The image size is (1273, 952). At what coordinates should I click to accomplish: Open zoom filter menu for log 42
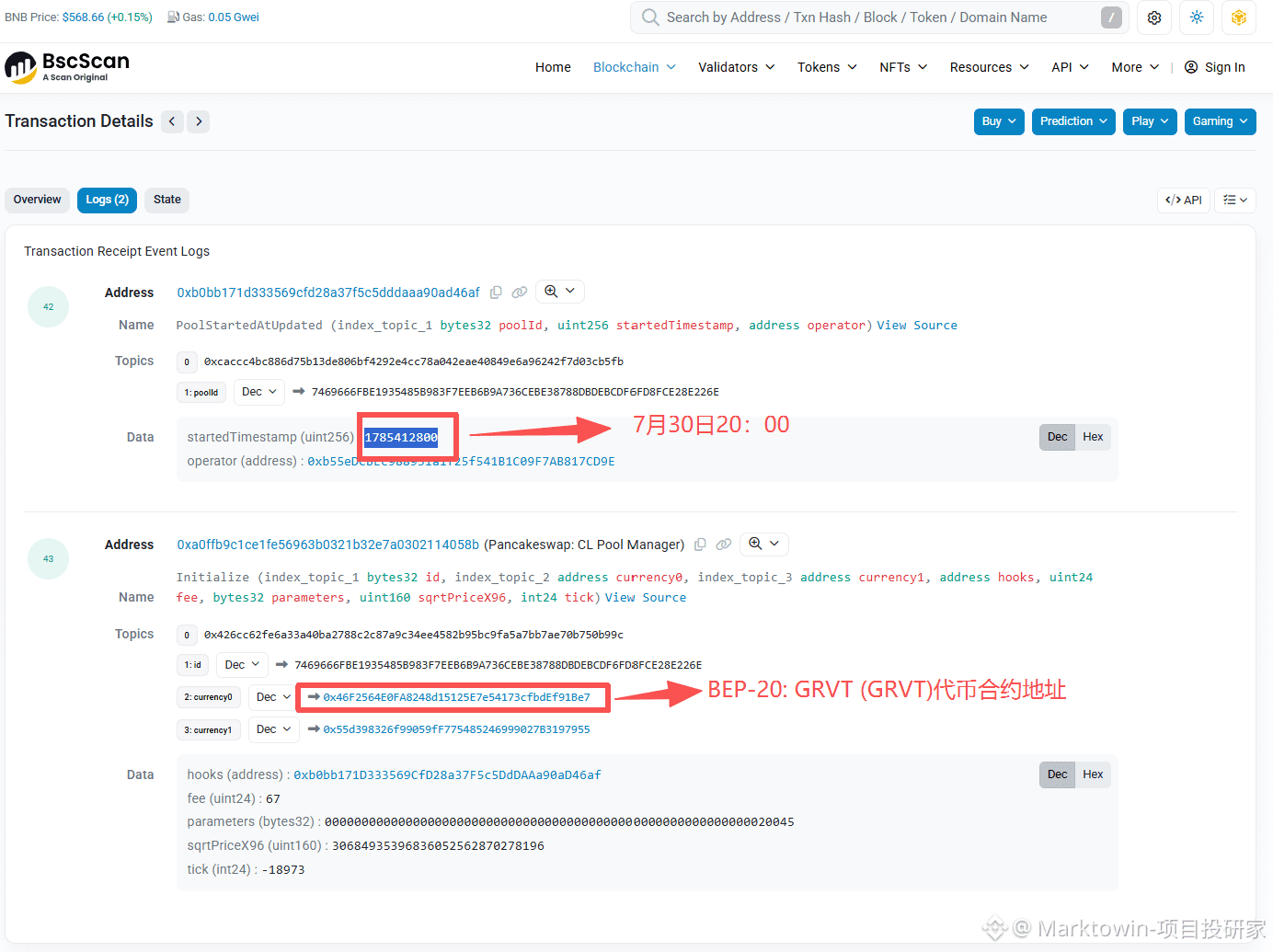(559, 292)
